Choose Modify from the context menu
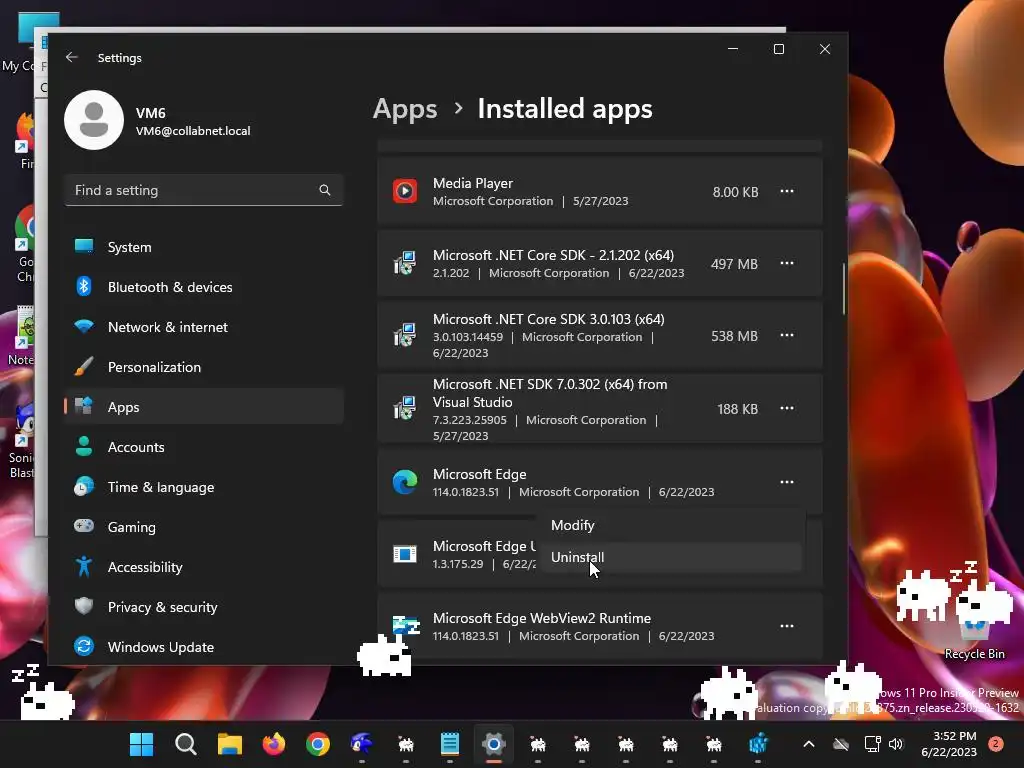Viewport: 1024px width, 768px height. 671,525
